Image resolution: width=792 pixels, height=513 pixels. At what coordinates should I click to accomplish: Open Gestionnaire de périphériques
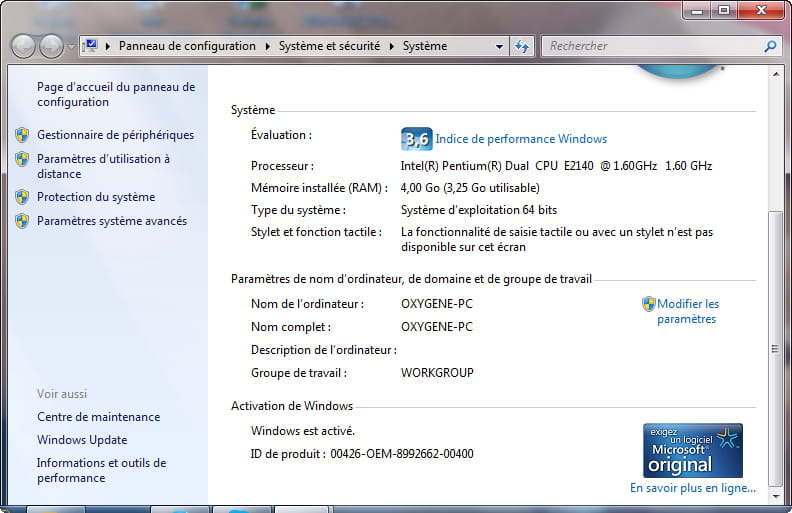(x=116, y=135)
